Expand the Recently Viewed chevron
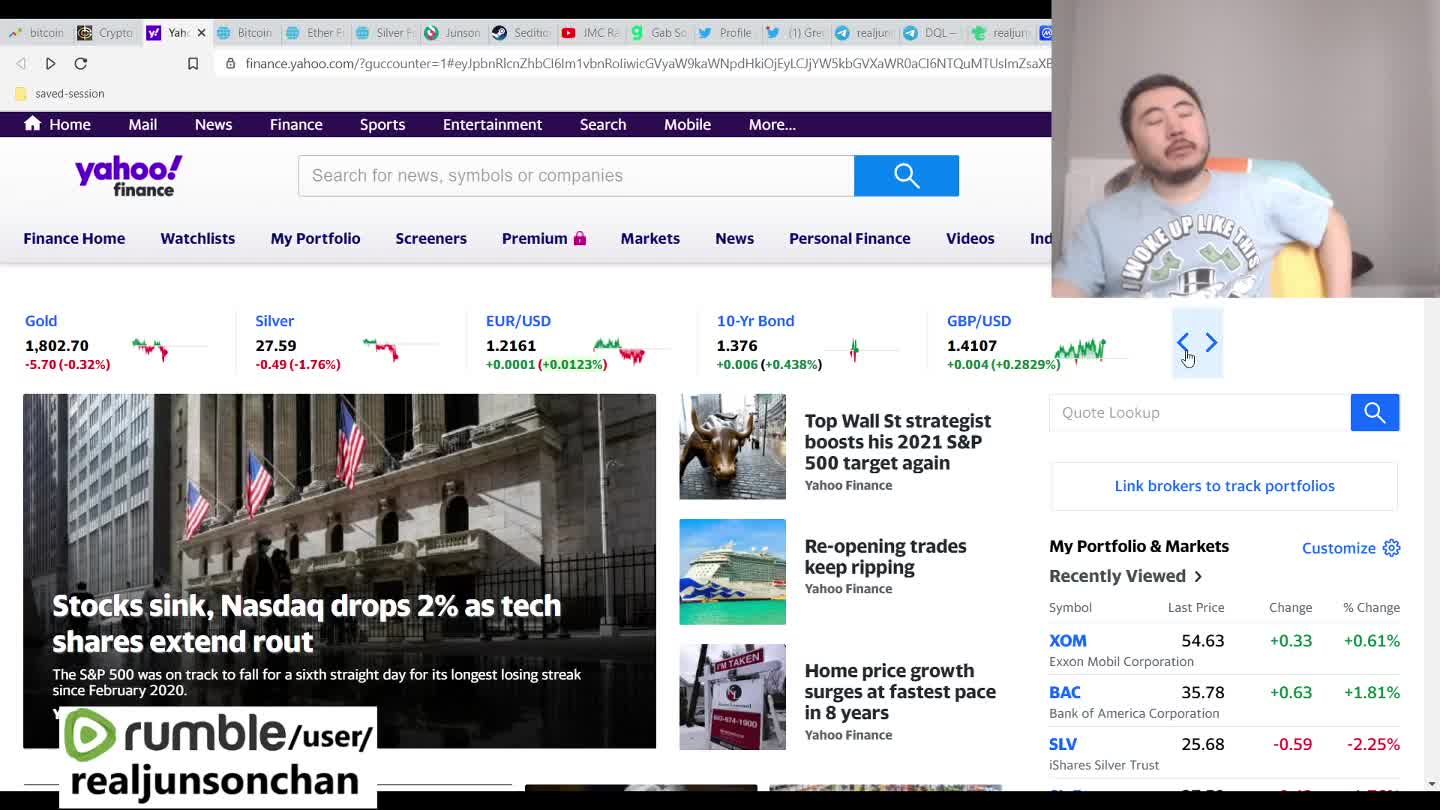The height and width of the screenshot is (810, 1440). click(1198, 576)
